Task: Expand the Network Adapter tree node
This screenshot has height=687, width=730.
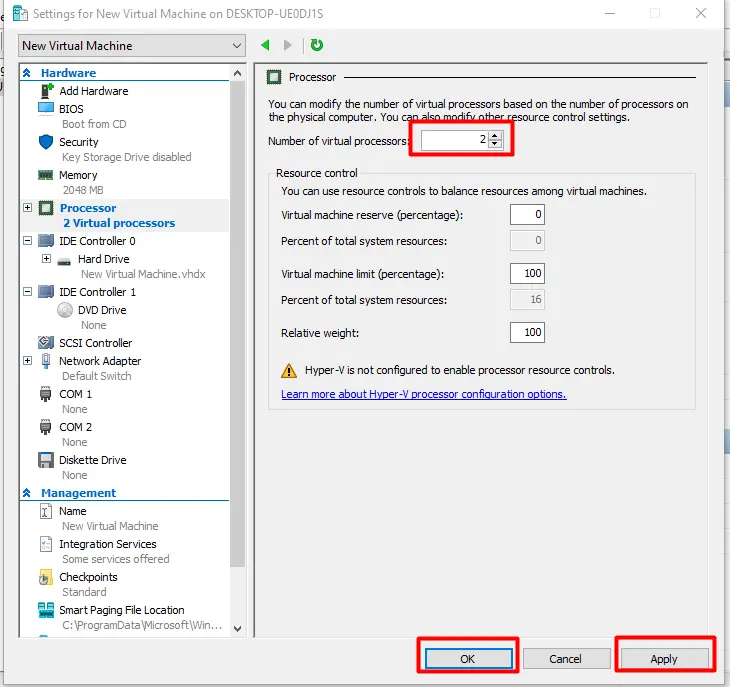Action: [x=27, y=361]
